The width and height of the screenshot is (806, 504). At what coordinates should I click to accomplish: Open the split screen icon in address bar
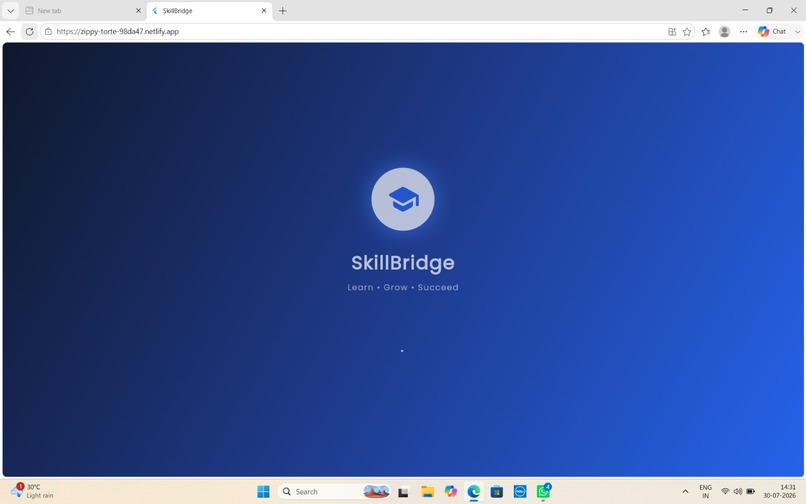click(672, 31)
